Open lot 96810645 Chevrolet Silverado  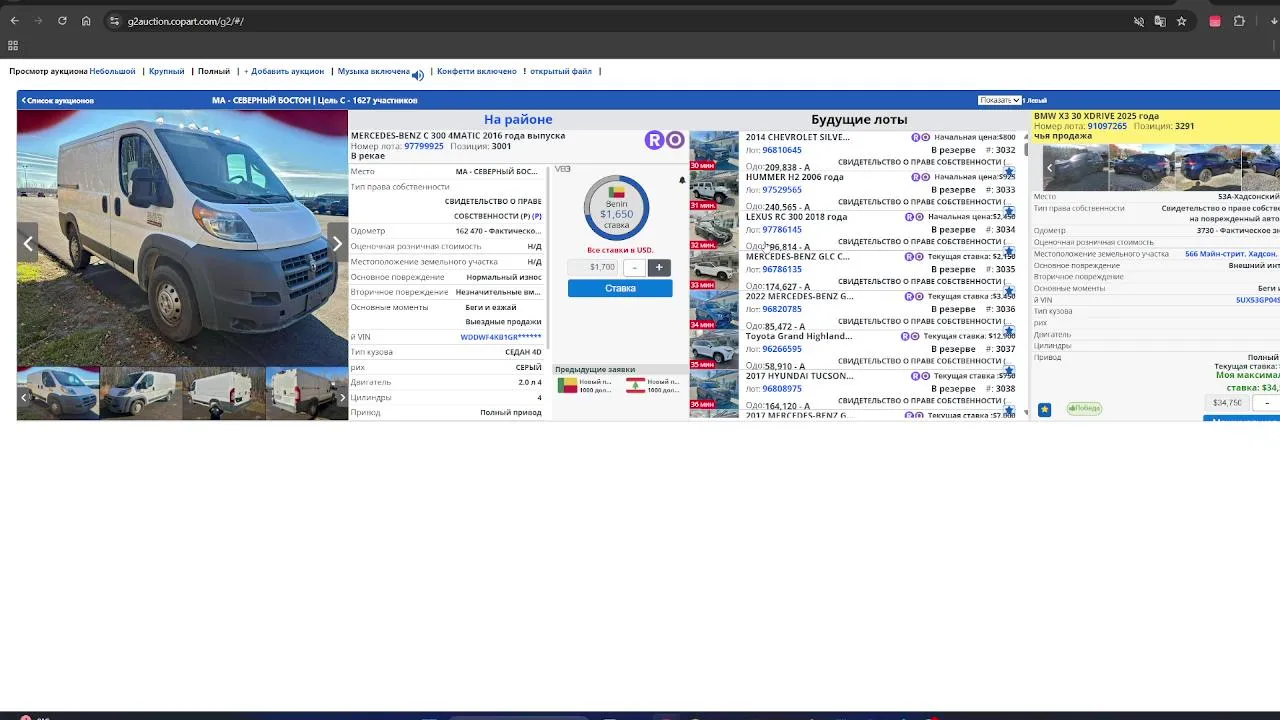782,150
